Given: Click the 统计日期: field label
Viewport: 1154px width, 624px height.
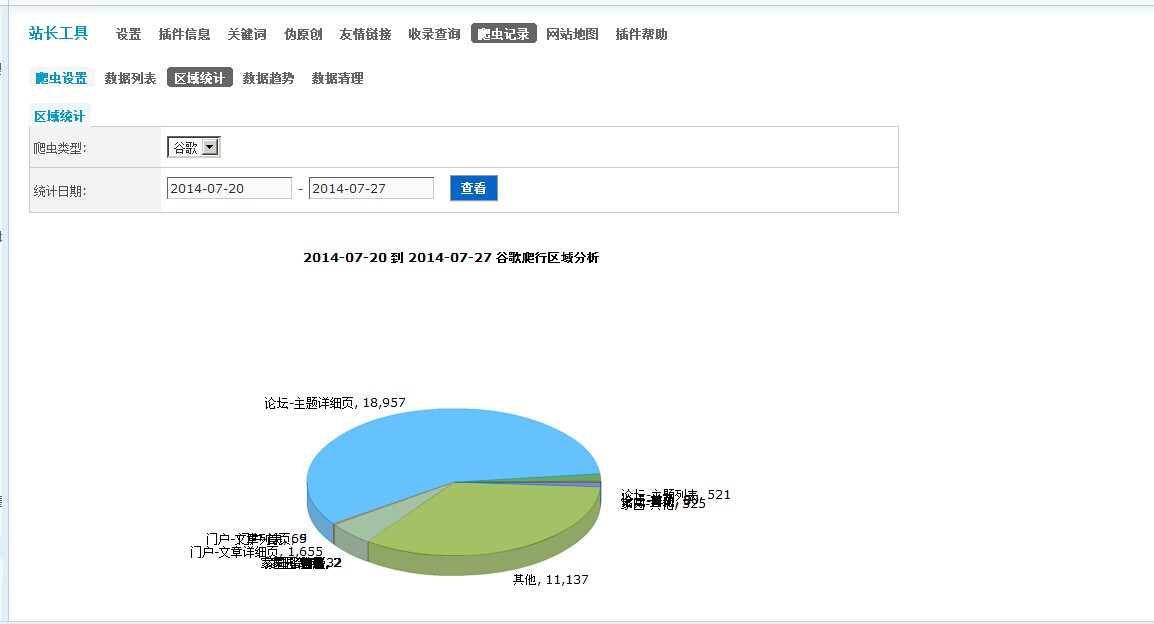Looking at the screenshot, I should click(60, 191).
